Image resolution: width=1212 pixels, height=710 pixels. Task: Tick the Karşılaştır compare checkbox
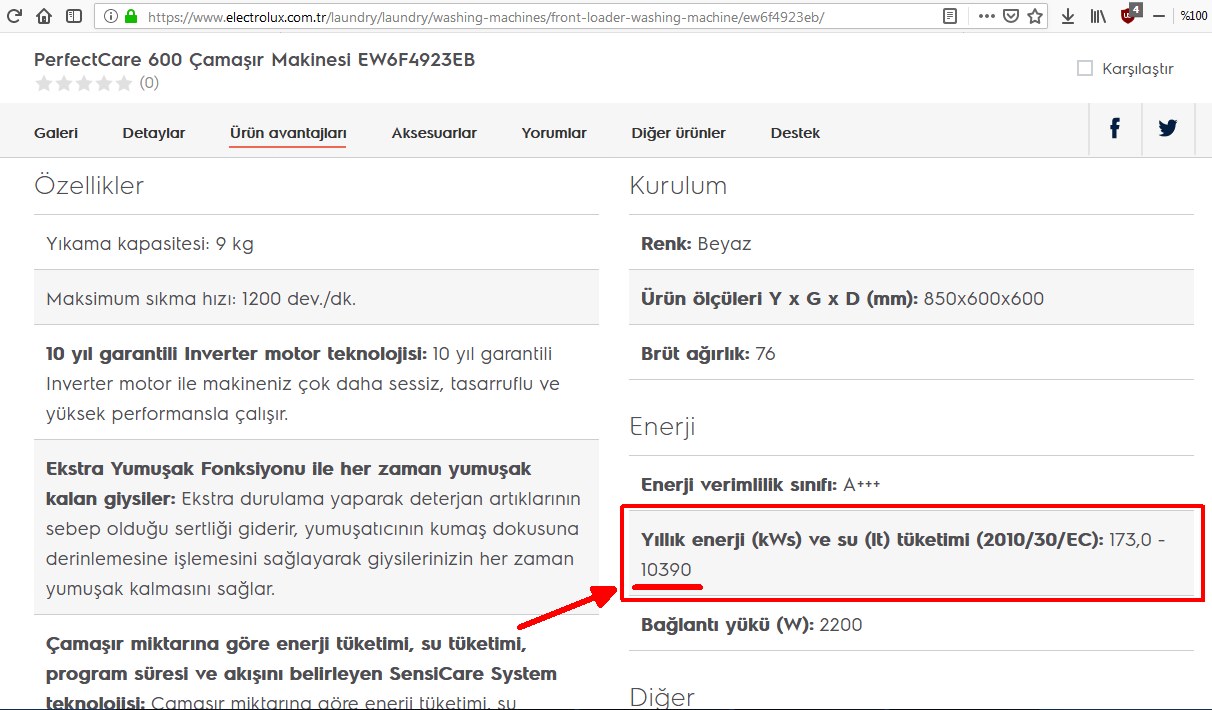(1084, 68)
